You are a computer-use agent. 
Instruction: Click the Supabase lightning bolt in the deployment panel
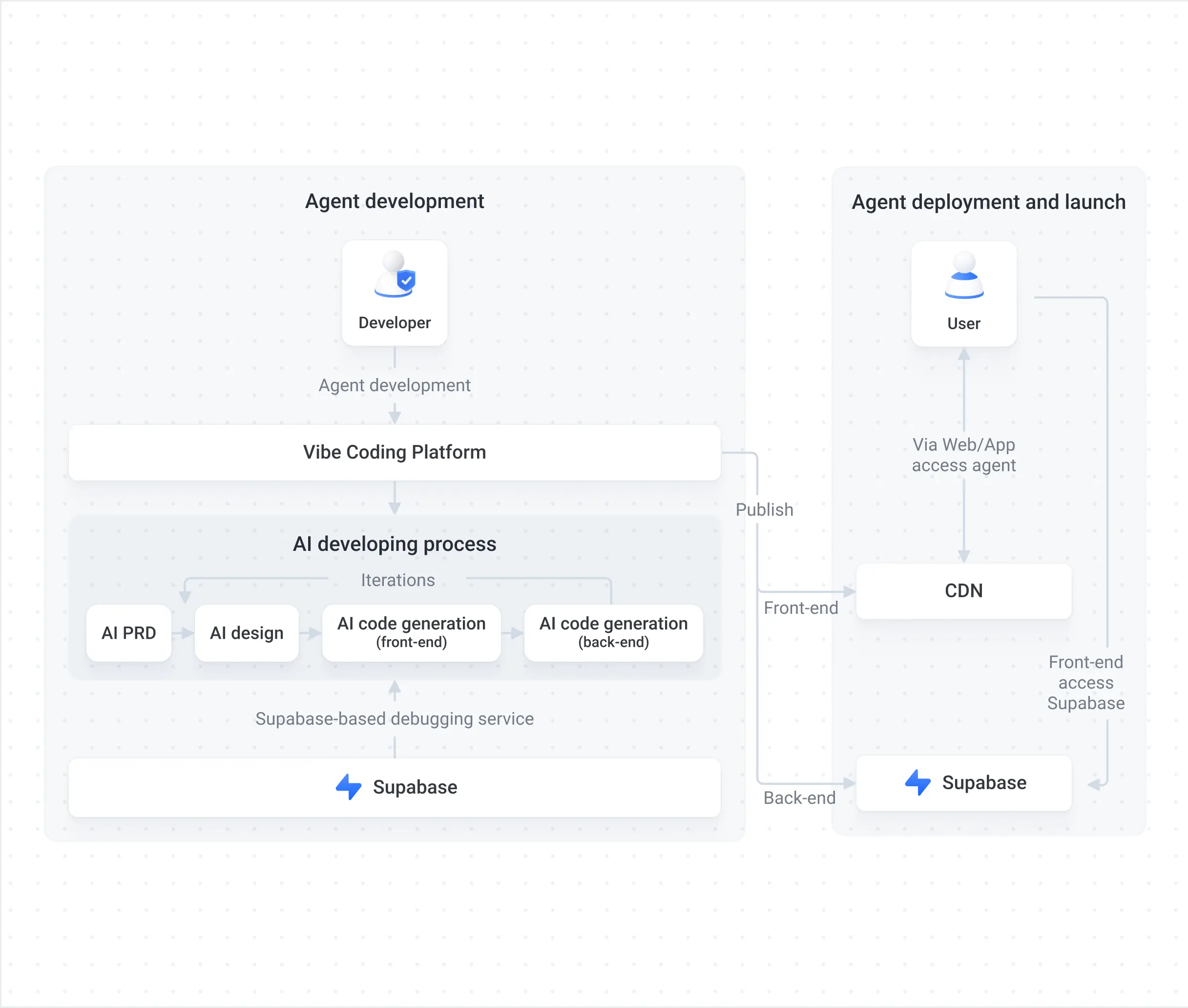[917, 782]
